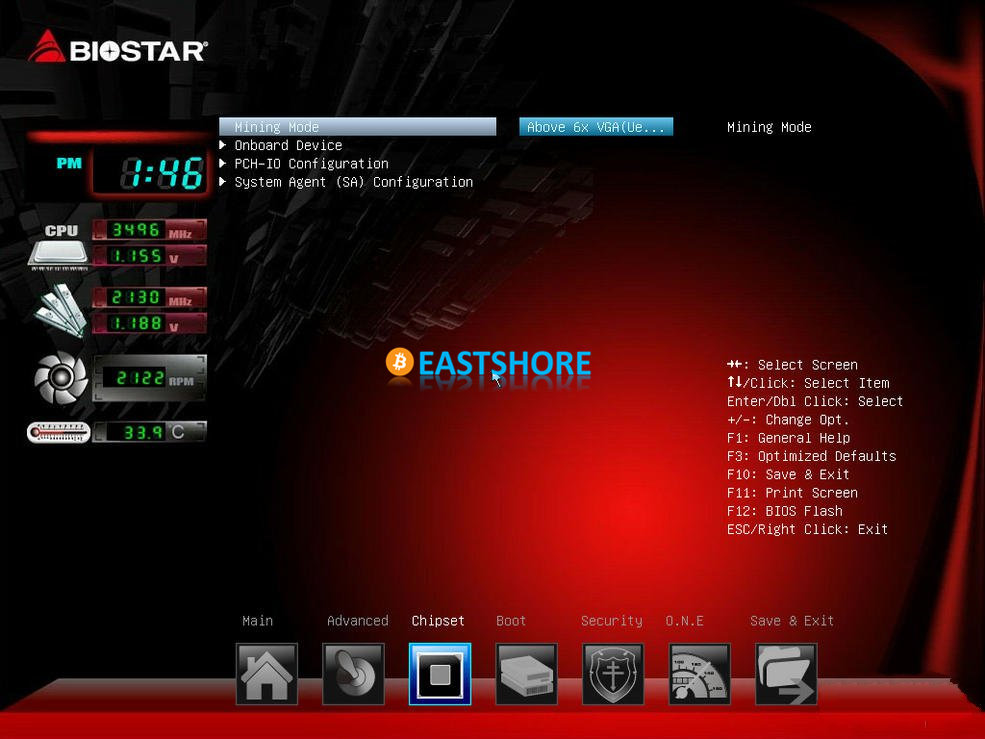Open the Onboard Device submenu
The height and width of the screenshot is (739, 985).
[288, 145]
